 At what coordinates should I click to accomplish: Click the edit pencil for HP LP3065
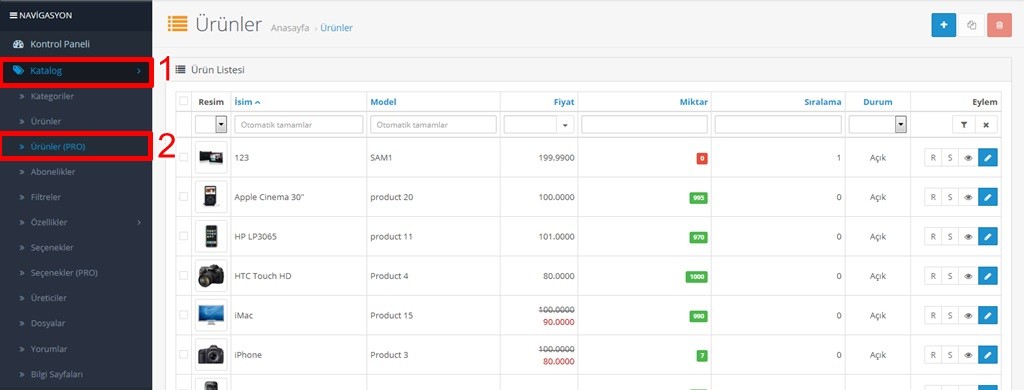point(987,236)
